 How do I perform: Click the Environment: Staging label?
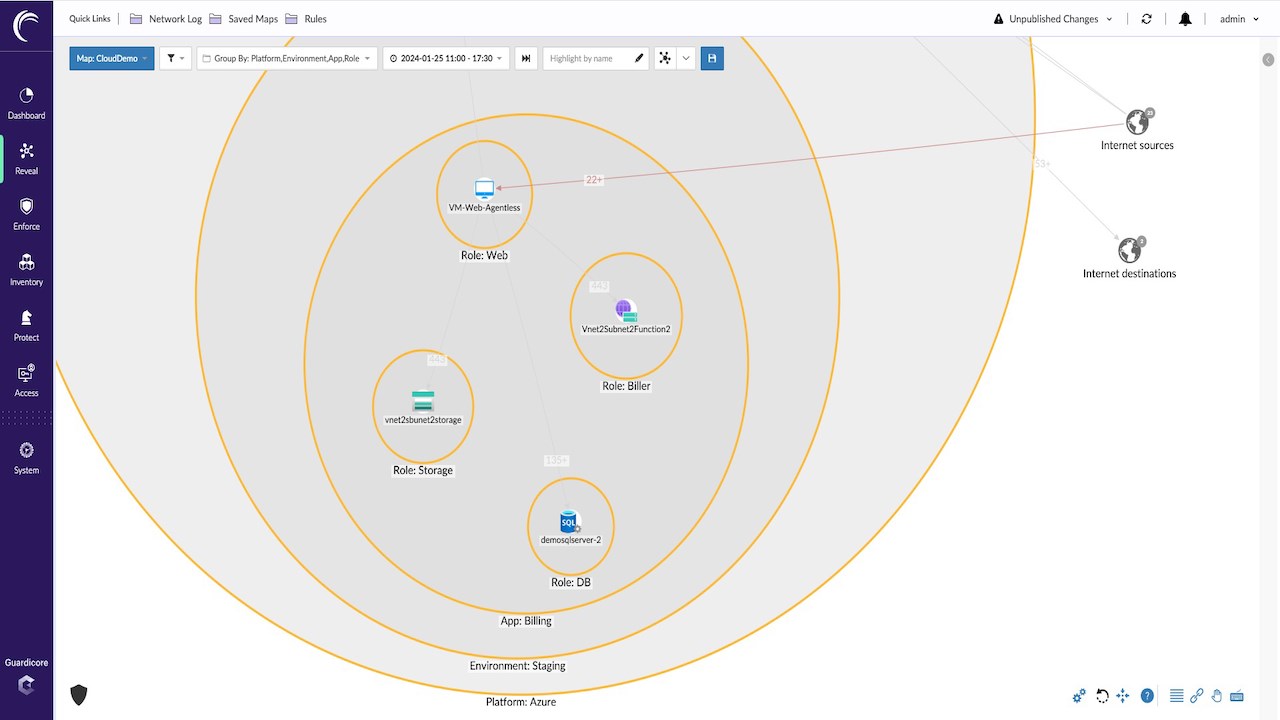[518, 666]
